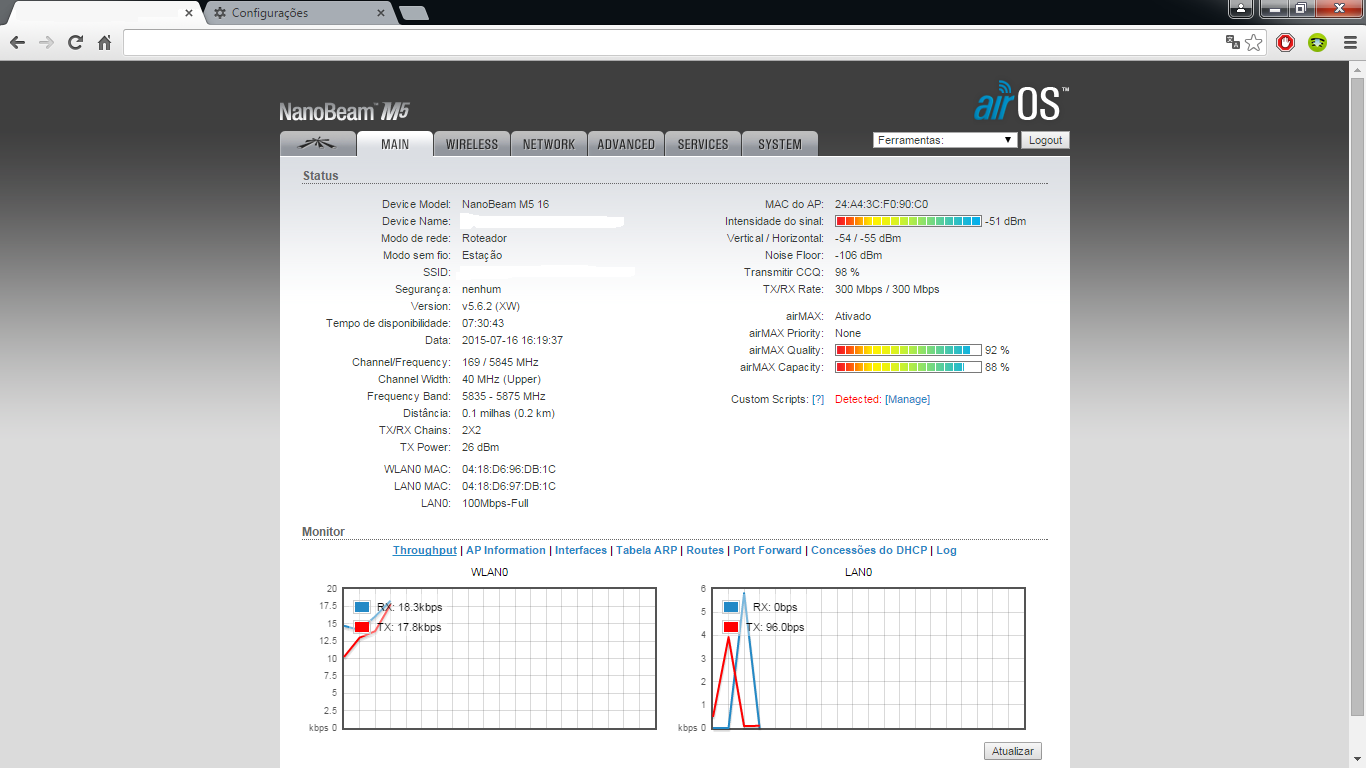This screenshot has width=1366, height=768.
Task: Open the SYSTEM tab
Action: [780, 144]
